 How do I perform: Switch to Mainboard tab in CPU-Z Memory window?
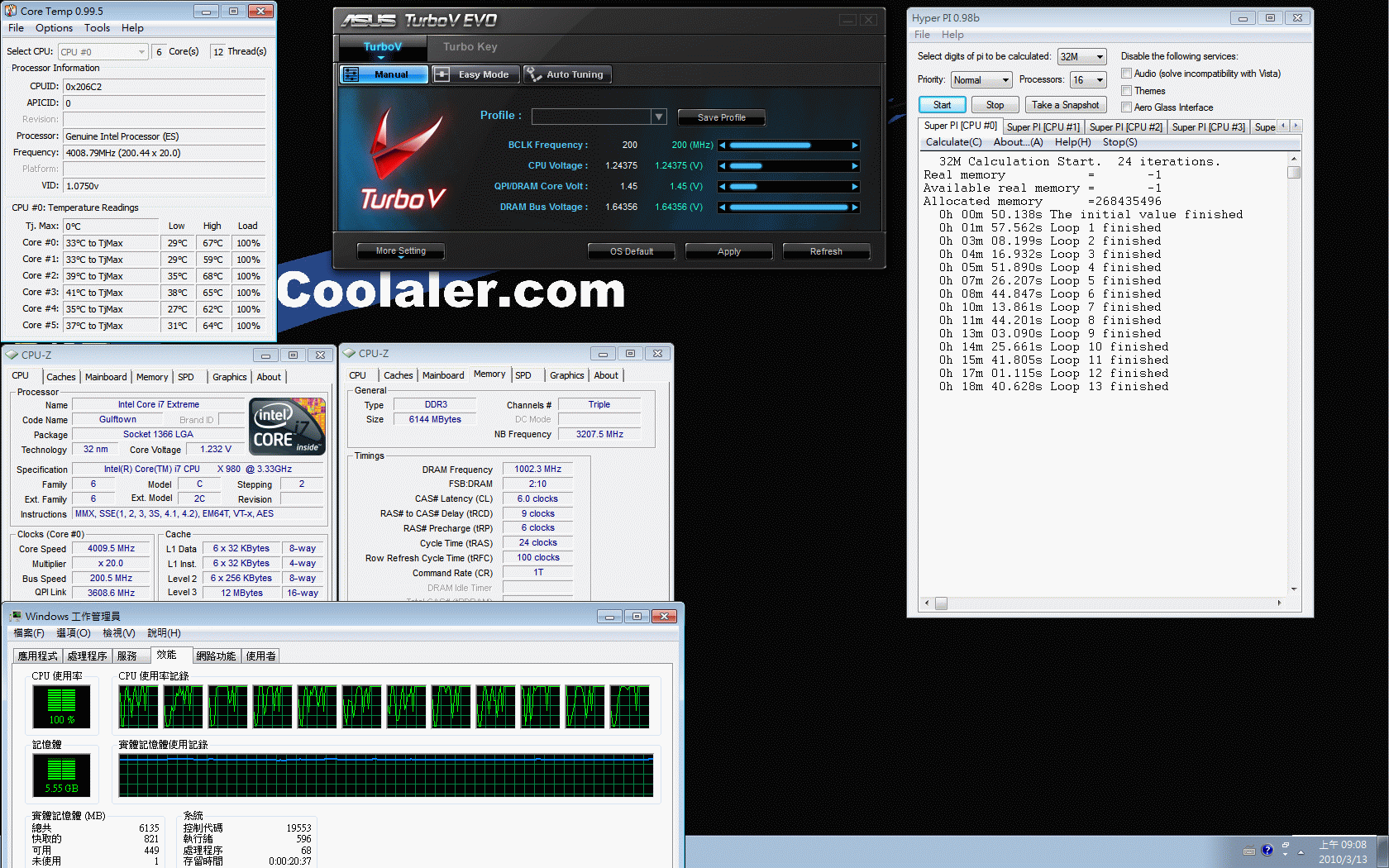coord(443,375)
